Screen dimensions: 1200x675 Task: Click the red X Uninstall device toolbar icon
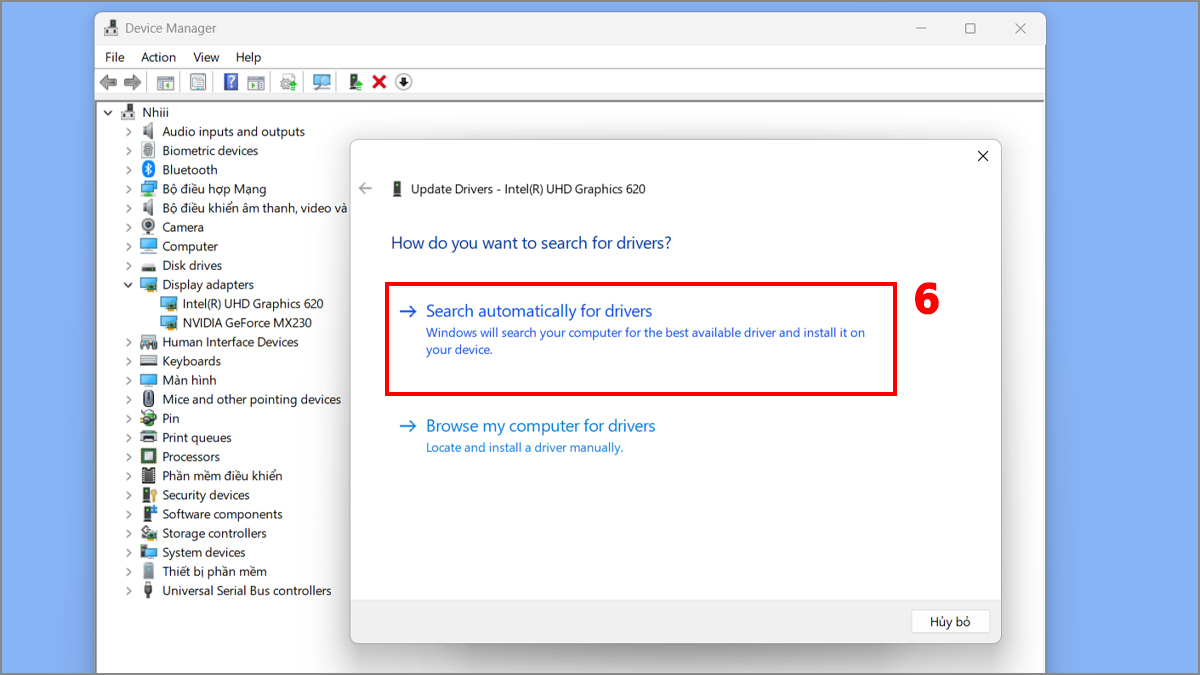tap(378, 82)
